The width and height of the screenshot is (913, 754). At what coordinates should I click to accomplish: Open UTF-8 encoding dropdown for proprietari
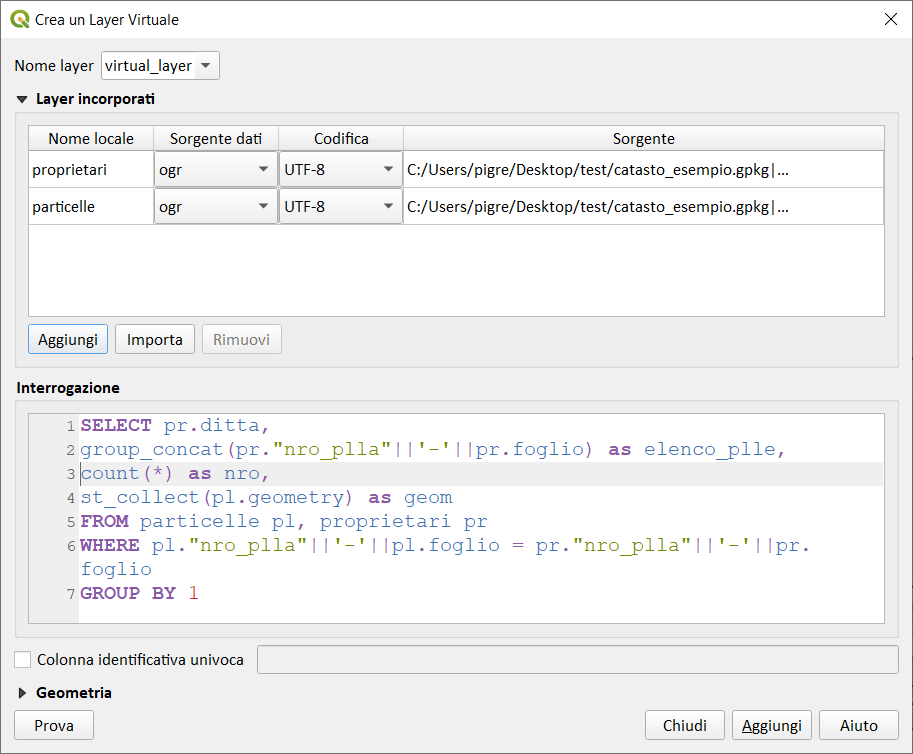(x=340, y=170)
